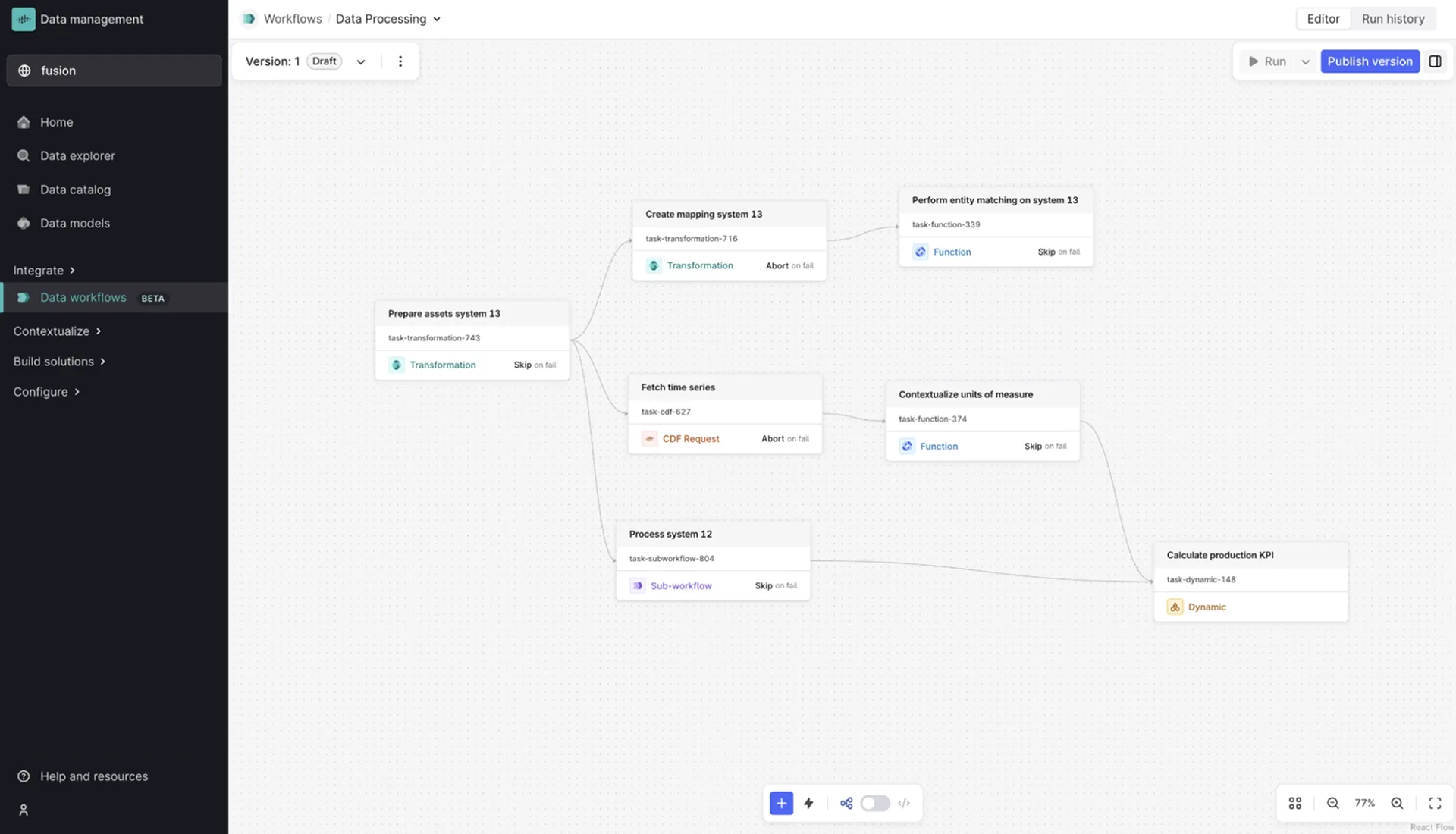Zoom in the canvas
This screenshot has width=1456, height=834.
pos(1397,803)
